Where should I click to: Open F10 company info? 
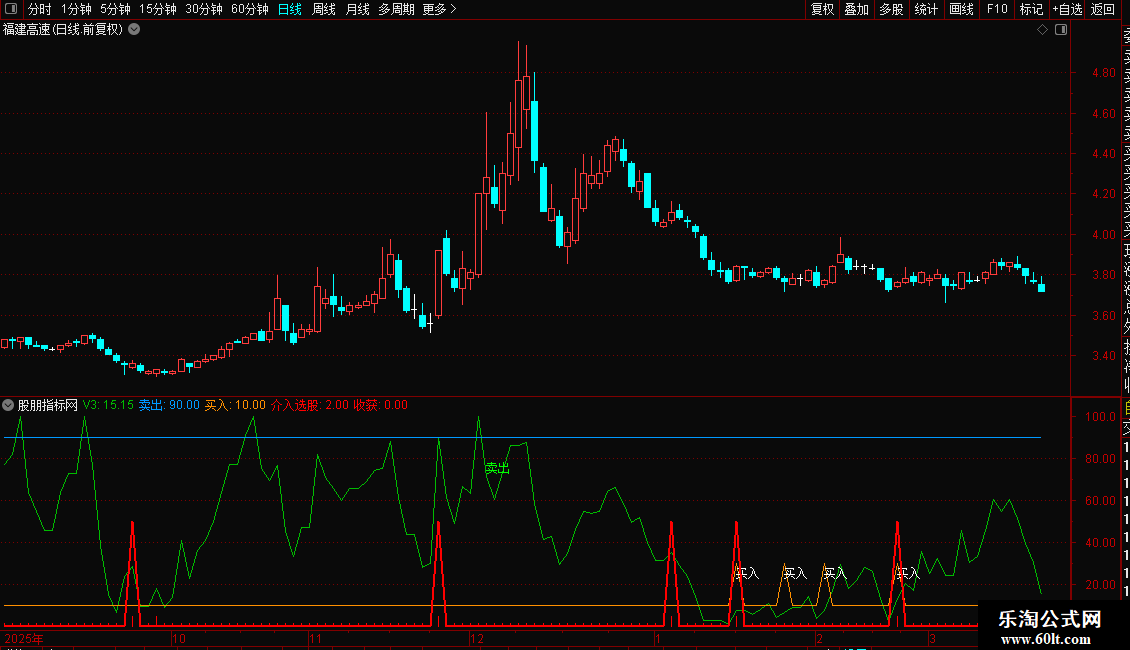[x=997, y=9]
